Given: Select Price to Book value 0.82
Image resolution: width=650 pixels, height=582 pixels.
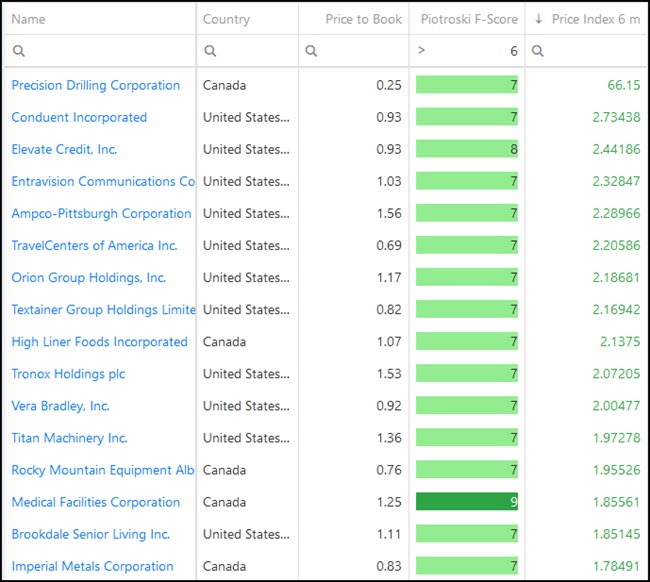Looking at the screenshot, I should [x=389, y=310].
